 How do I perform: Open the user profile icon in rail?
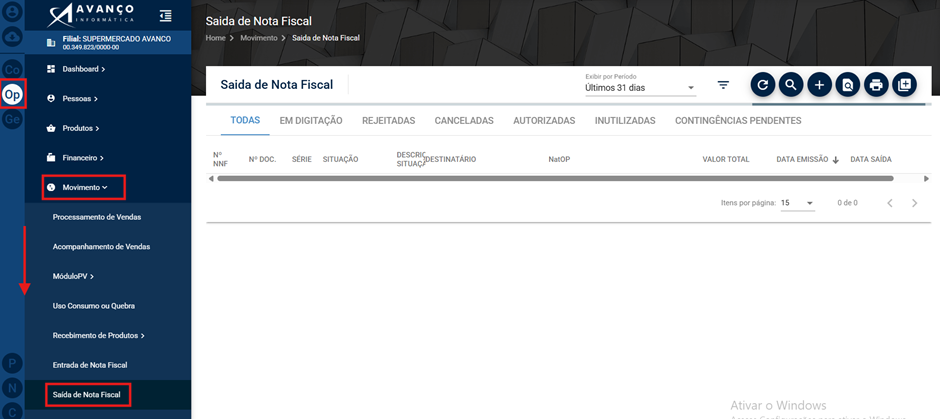coord(13,11)
